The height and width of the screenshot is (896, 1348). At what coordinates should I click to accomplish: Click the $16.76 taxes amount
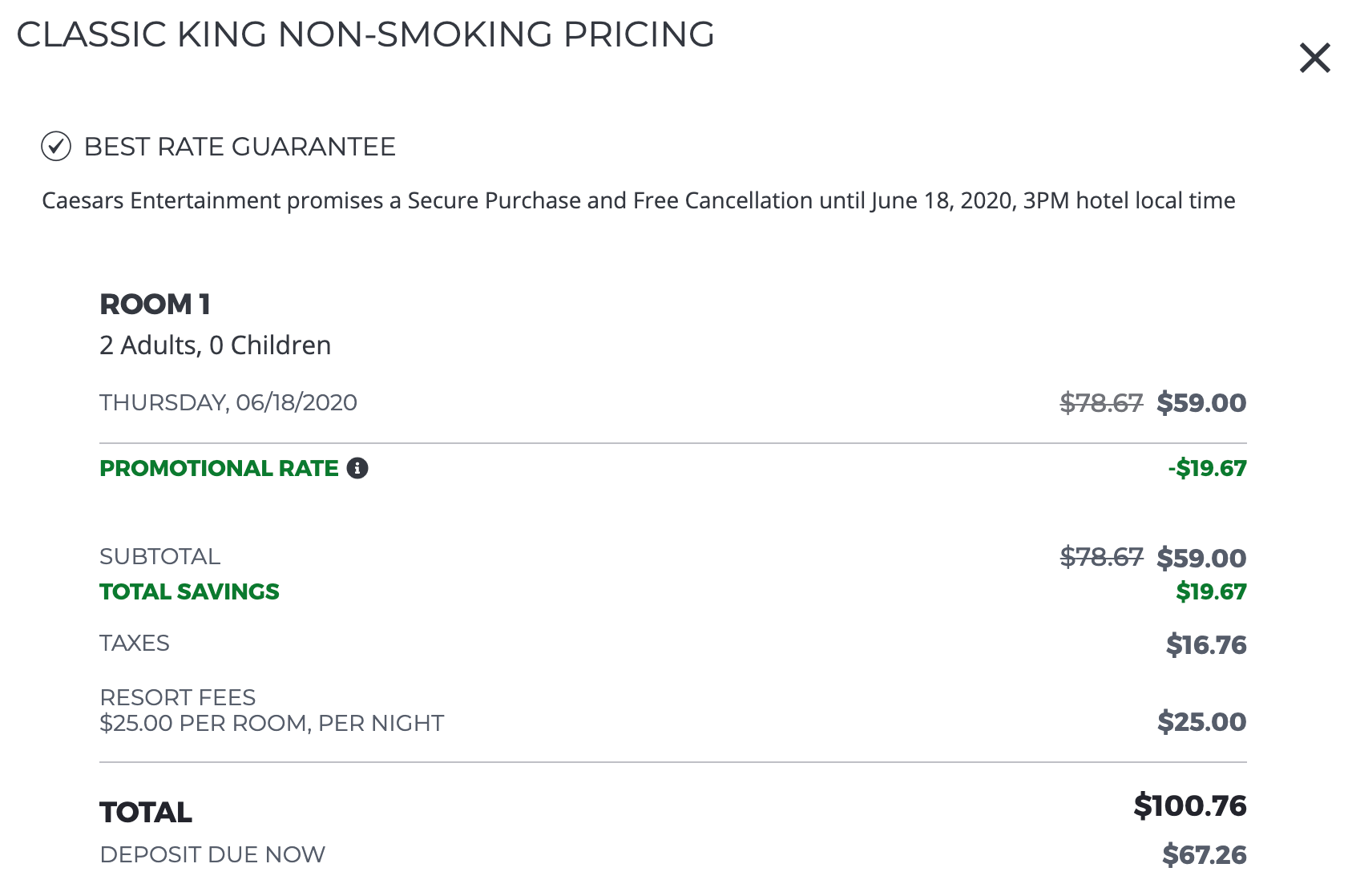1206,644
